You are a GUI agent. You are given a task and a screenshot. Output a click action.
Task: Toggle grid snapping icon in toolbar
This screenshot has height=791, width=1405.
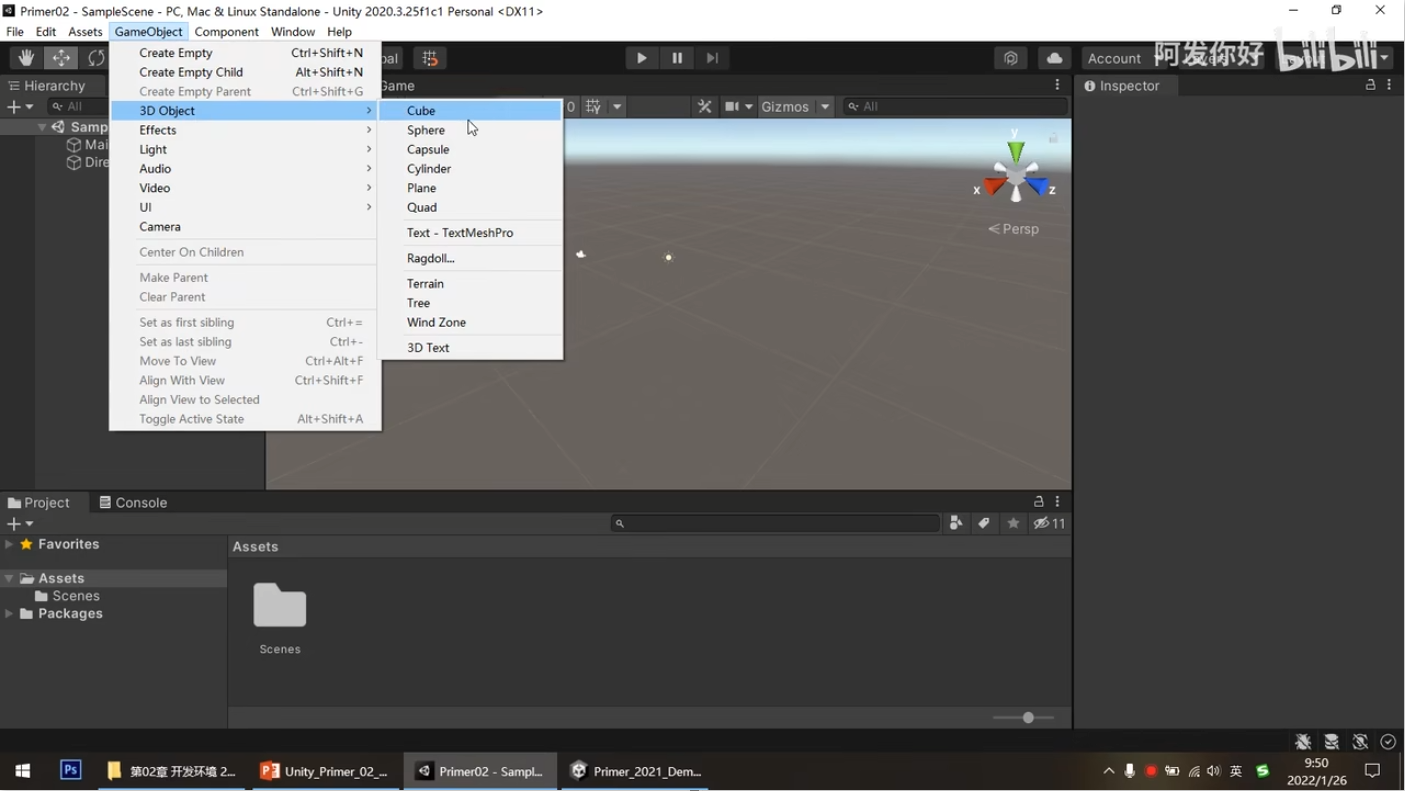[430, 58]
